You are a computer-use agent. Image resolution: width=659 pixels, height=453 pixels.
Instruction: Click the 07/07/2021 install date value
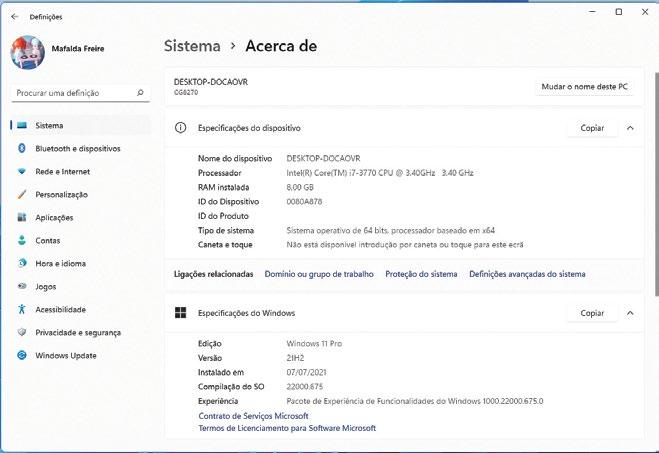[306, 372]
